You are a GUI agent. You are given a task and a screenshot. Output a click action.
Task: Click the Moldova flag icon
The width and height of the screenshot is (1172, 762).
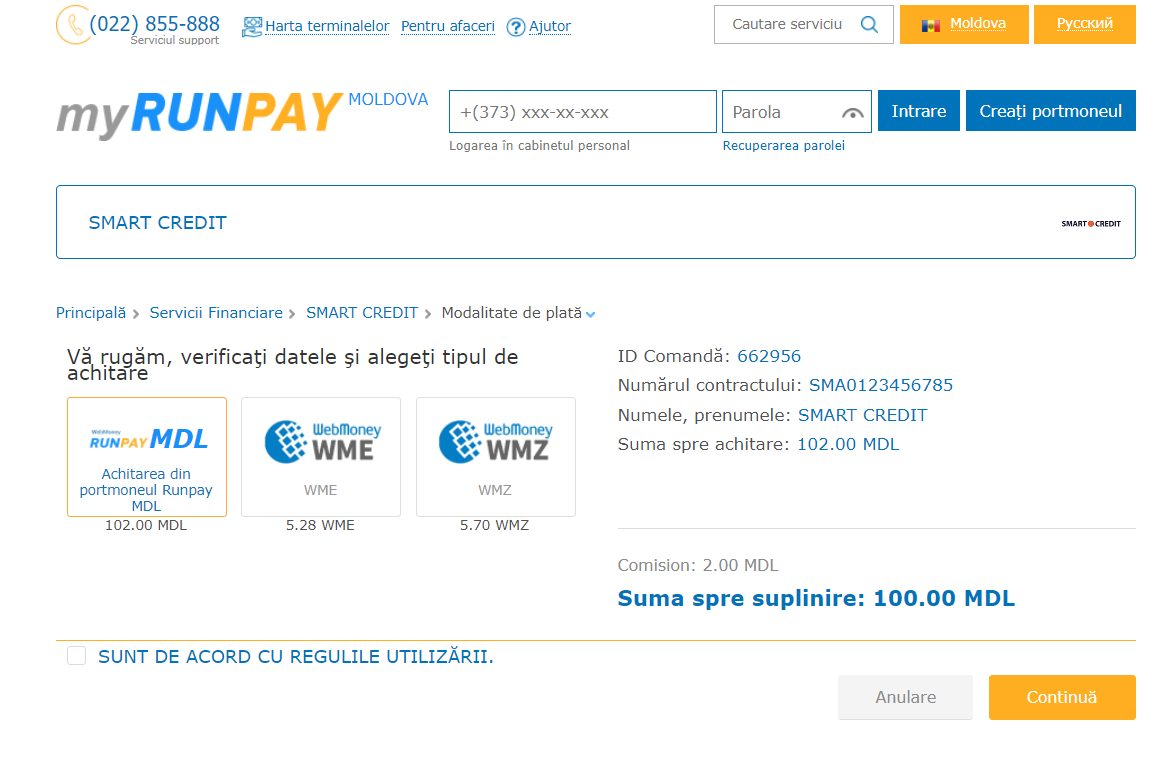click(931, 25)
